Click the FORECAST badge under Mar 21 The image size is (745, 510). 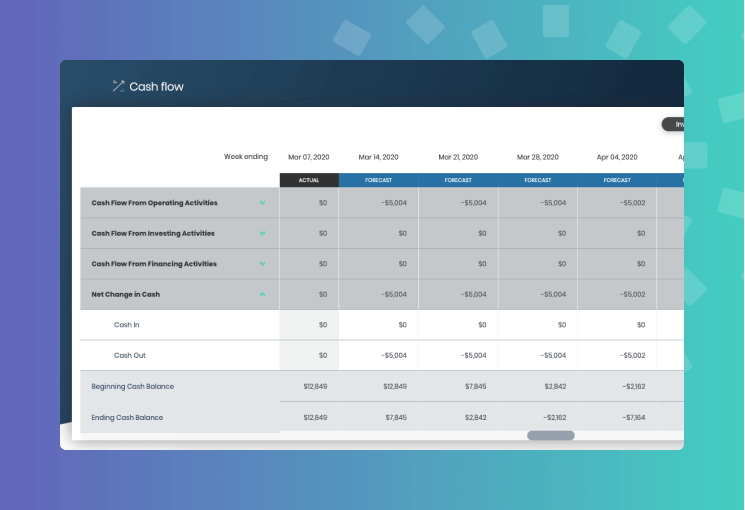tap(458, 180)
